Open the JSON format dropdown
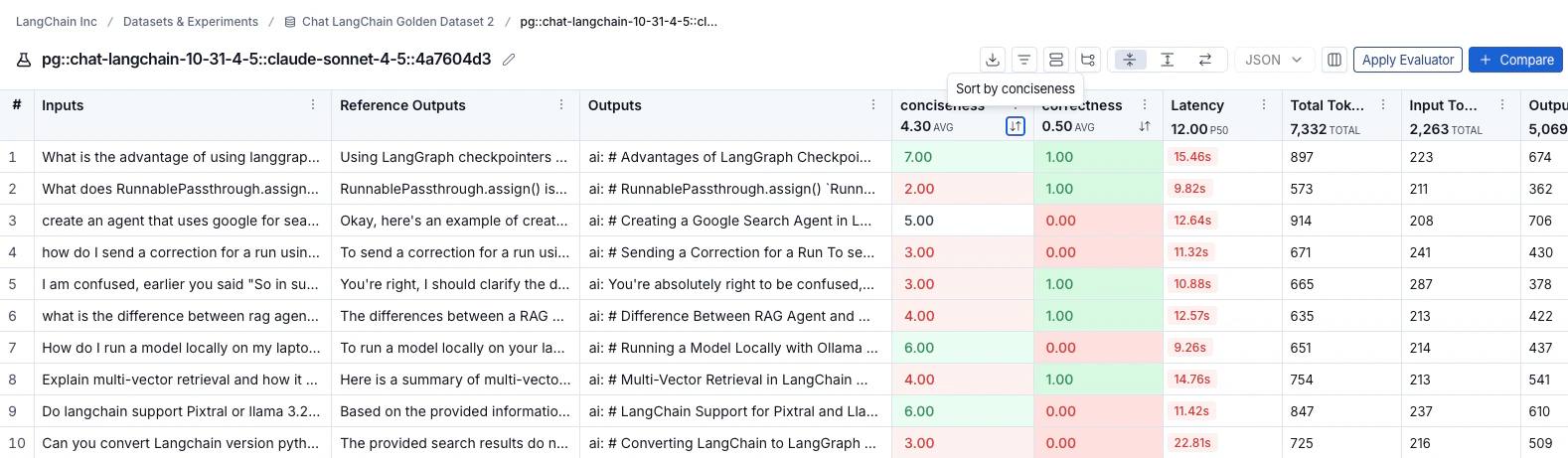 tap(1274, 60)
